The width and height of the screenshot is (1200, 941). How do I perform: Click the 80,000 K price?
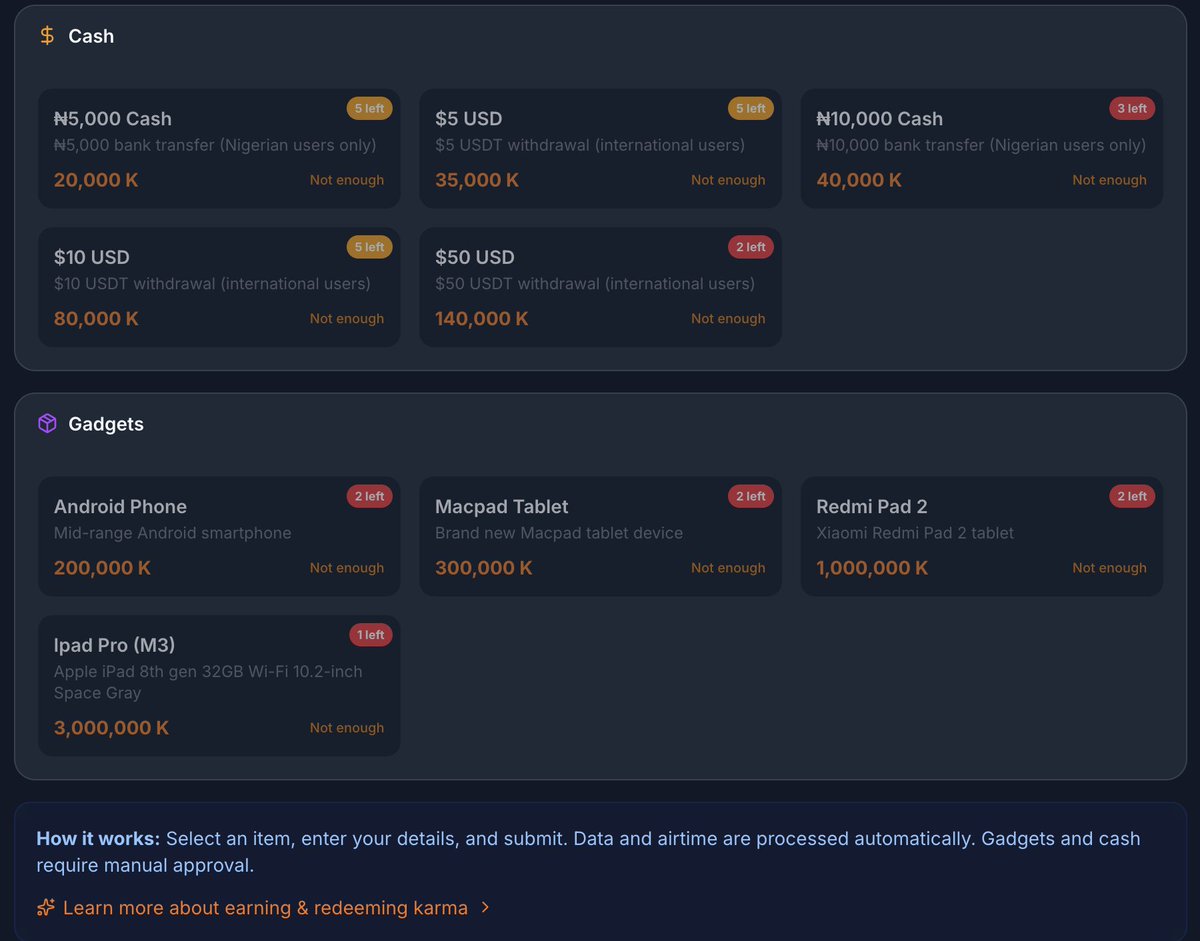point(96,319)
